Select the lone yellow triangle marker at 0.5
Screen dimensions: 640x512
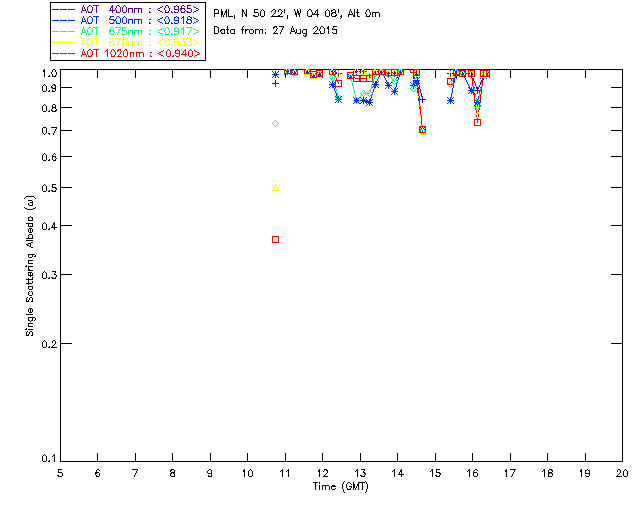click(276, 188)
